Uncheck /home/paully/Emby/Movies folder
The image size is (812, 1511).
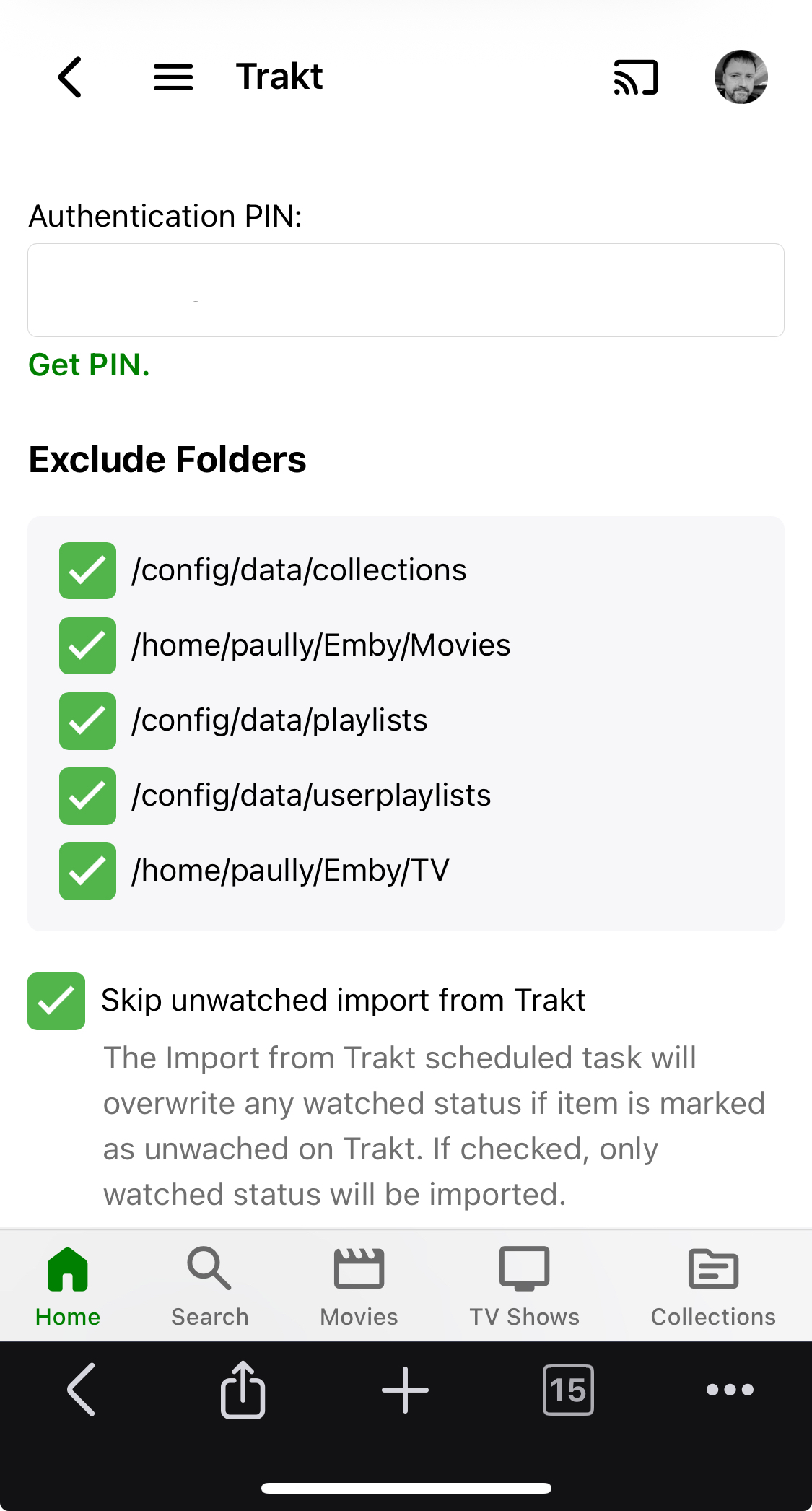point(87,645)
